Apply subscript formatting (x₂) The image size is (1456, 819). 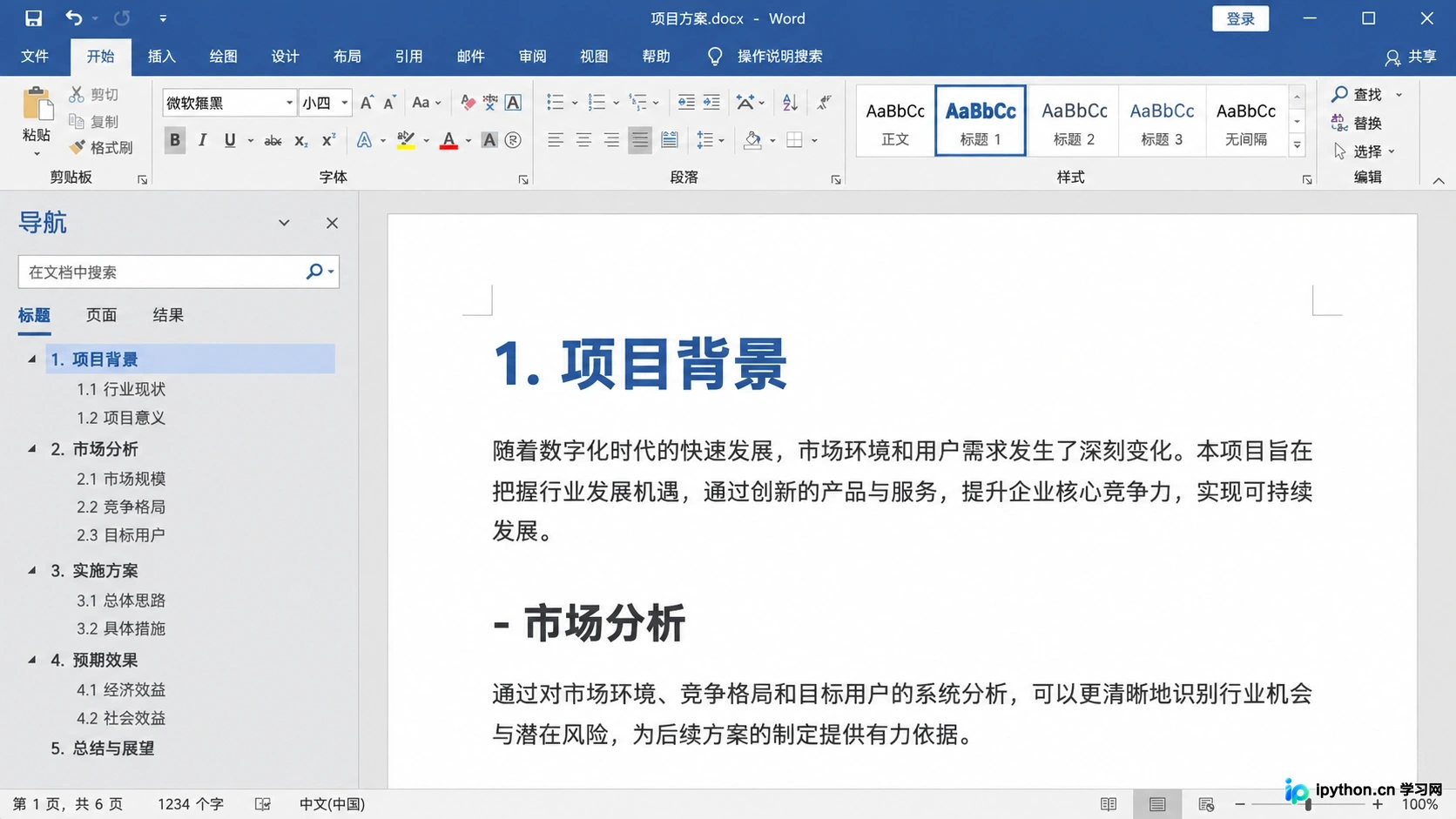[x=300, y=140]
